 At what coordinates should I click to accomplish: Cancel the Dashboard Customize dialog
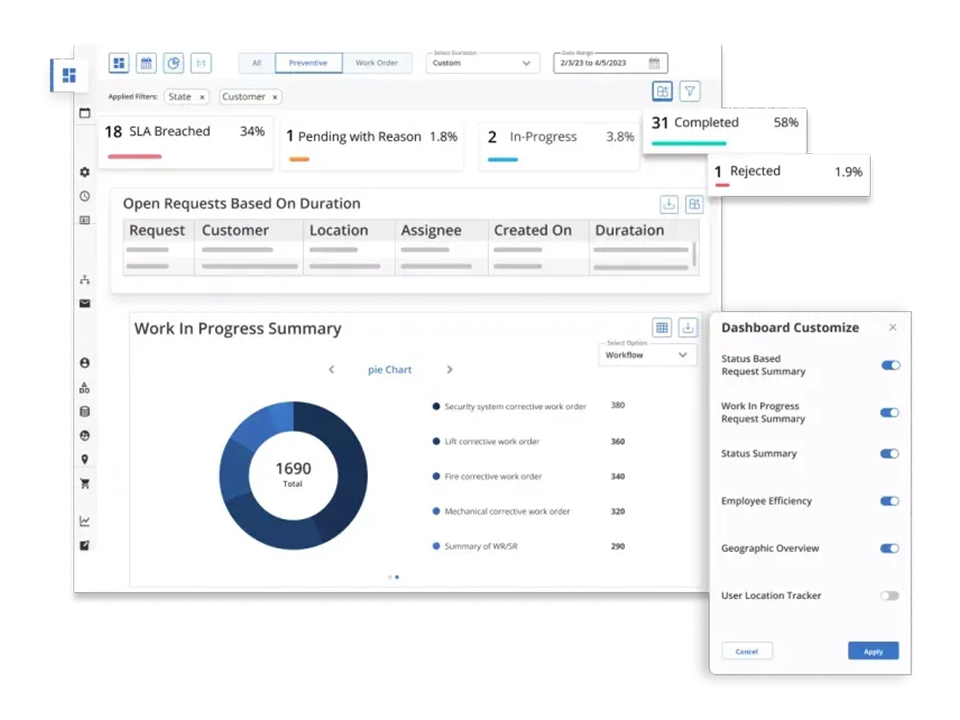[747, 651]
